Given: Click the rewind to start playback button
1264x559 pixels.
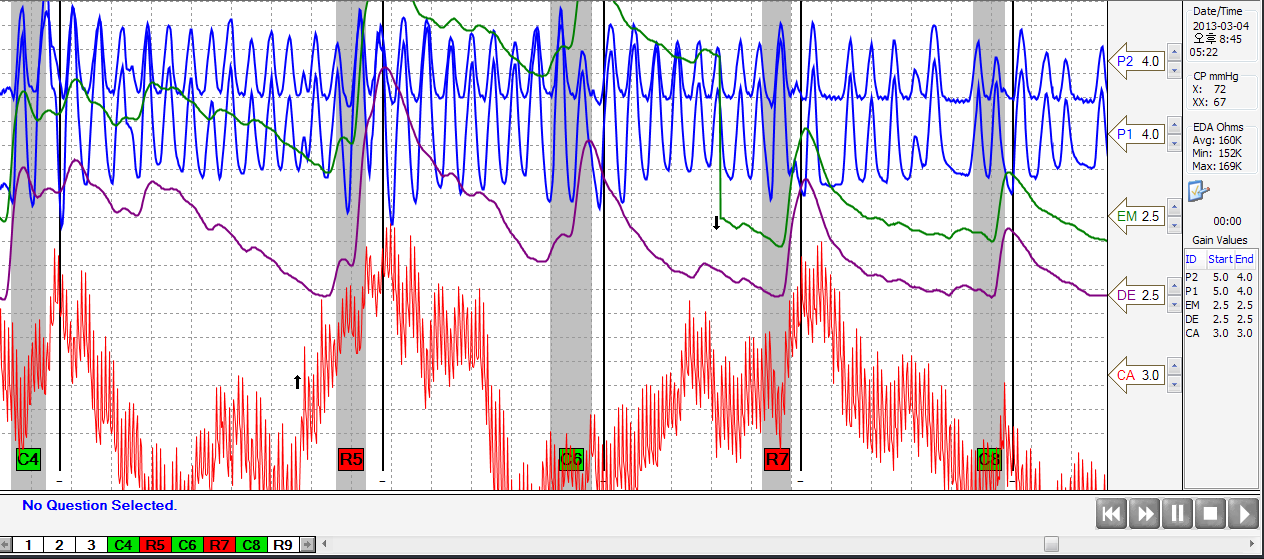Looking at the screenshot, I should coord(1112,514).
